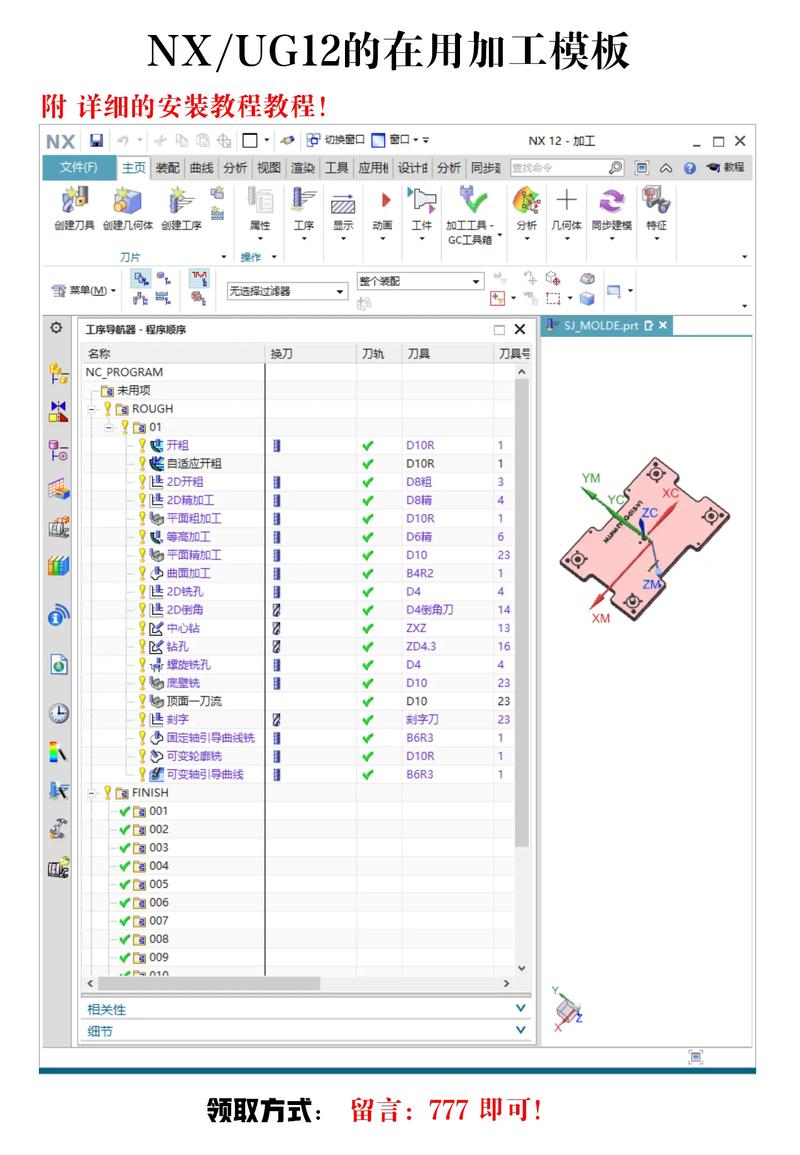Open the history clock icon in left sidebar
The width and height of the screenshot is (800, 1155).
point(58,713)
